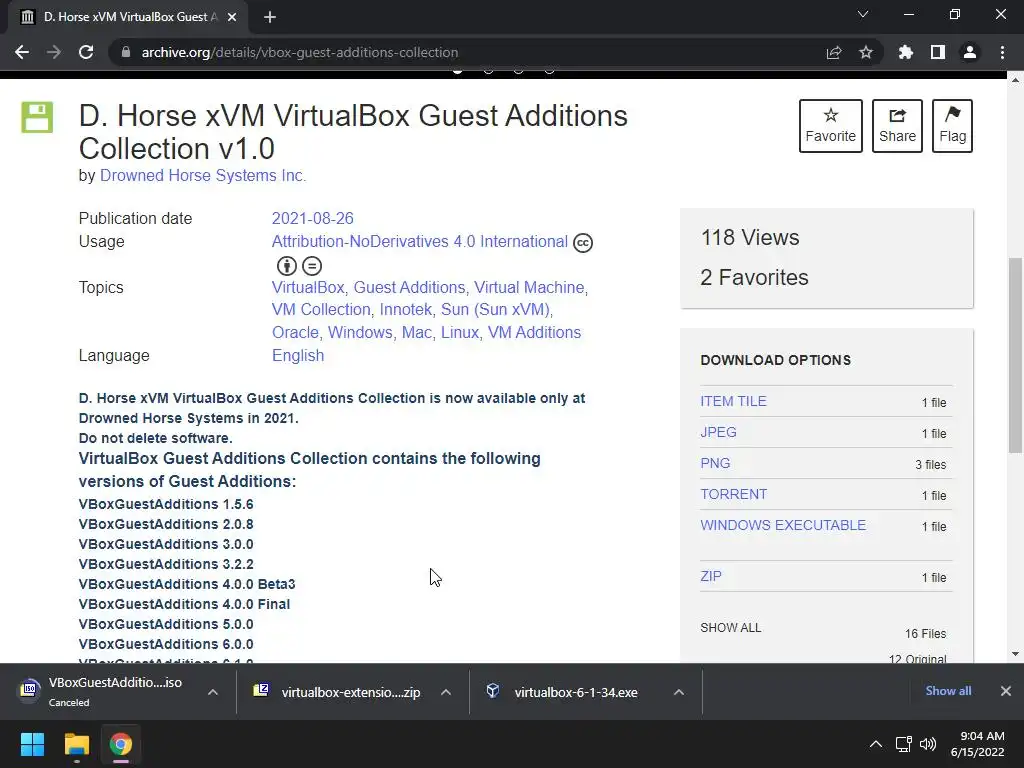Click the CC attribution person icon
The image size is (1024, 768).
[287, 266]
